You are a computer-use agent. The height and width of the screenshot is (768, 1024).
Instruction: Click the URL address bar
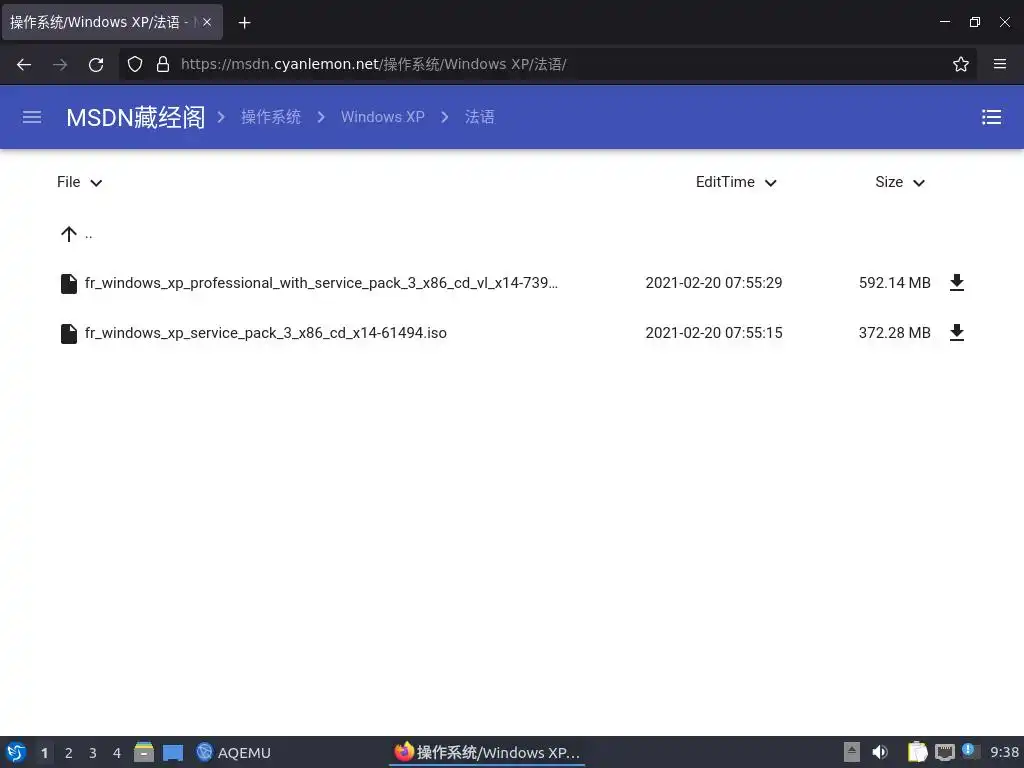coord(547,64)
